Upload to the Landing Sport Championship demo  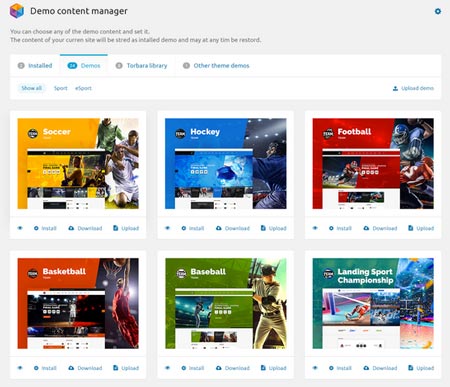tap(421, 368)
